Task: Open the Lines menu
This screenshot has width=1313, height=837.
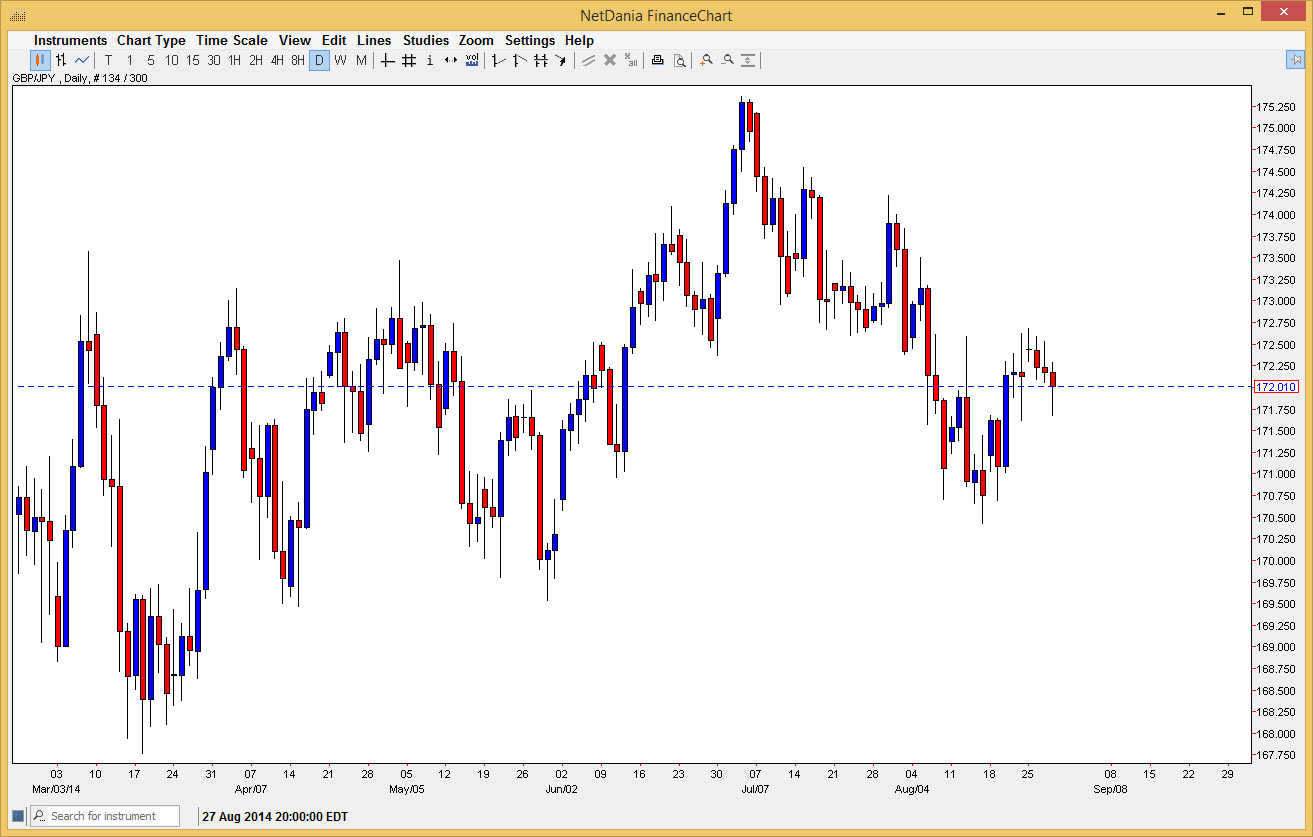Action: tap(374, 40)
